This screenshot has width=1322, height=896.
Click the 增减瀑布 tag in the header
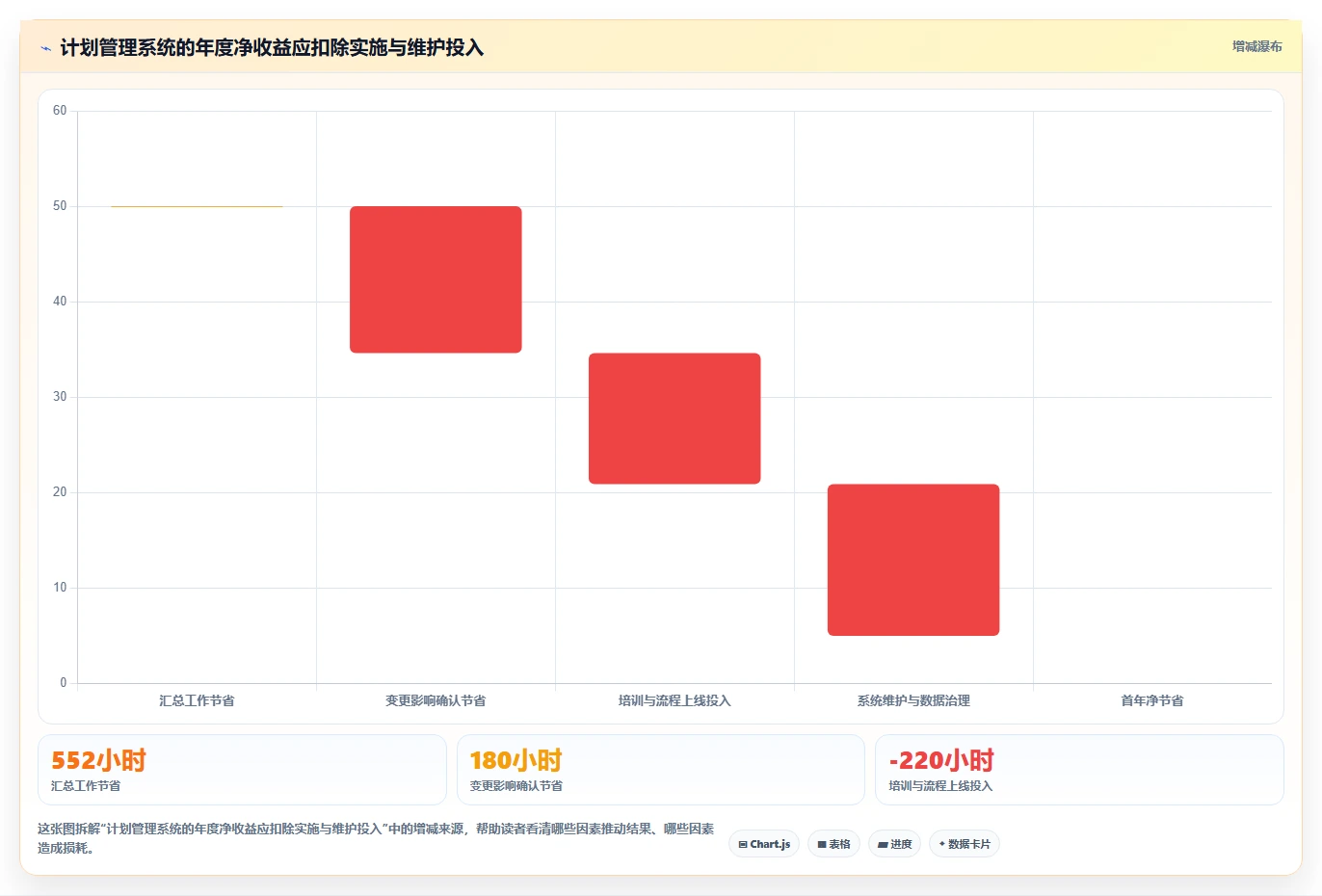[x=1257, y=46]
